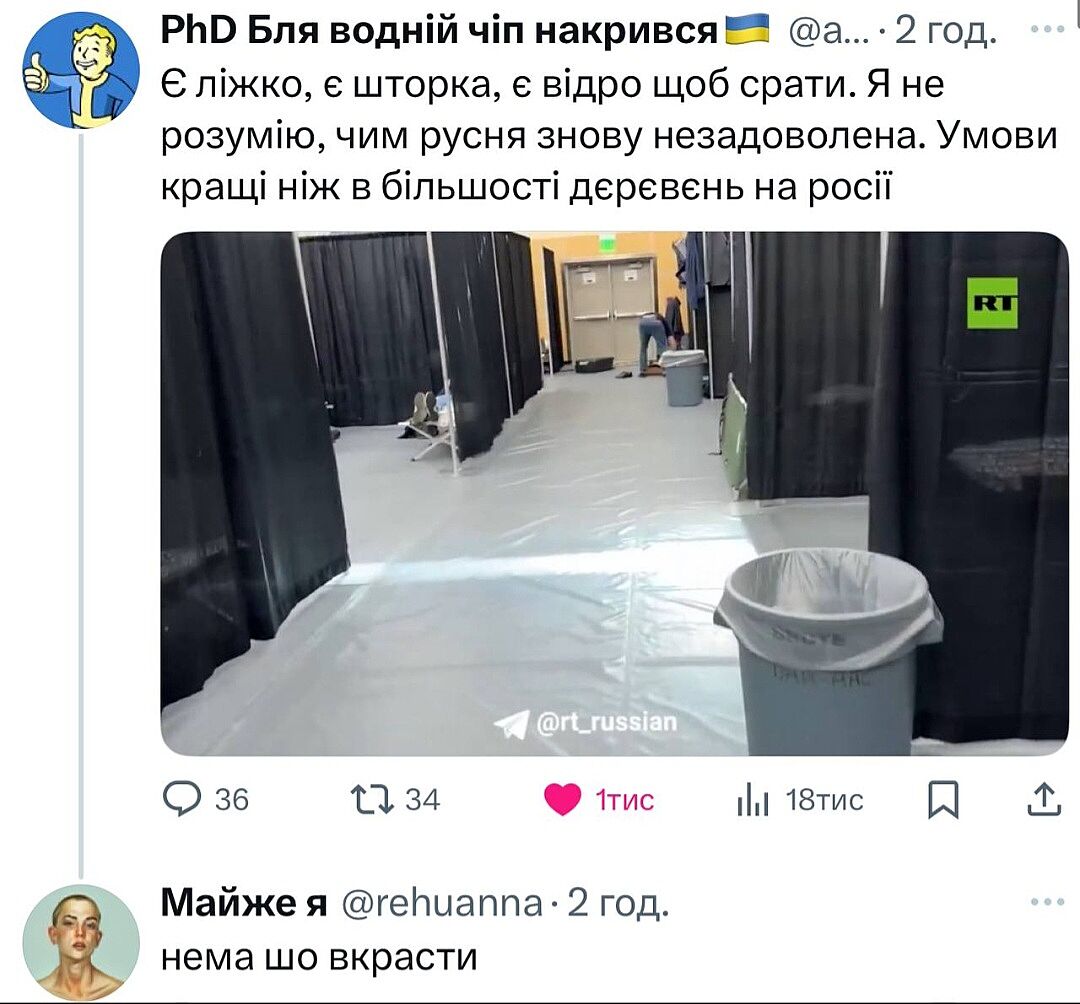Open the embedded RT video thumbnail
Image resolution: width=1080 pixels, height=1004 pixels.
coord(614,493)
